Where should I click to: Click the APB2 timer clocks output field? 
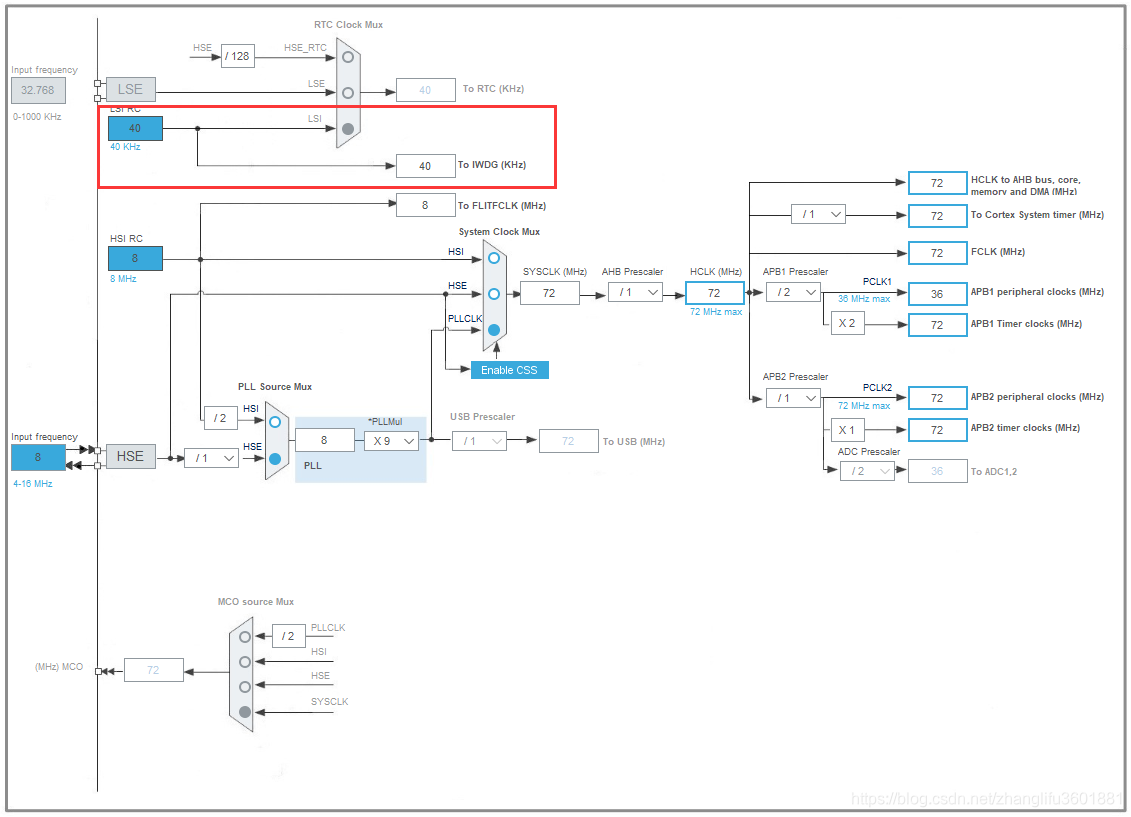pos(938,430)
